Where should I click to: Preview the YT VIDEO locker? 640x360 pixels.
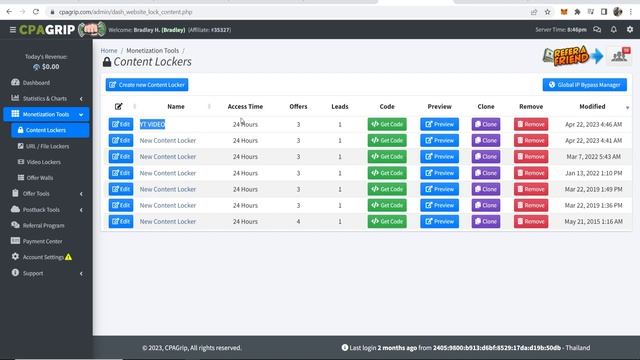pos(440,124)
